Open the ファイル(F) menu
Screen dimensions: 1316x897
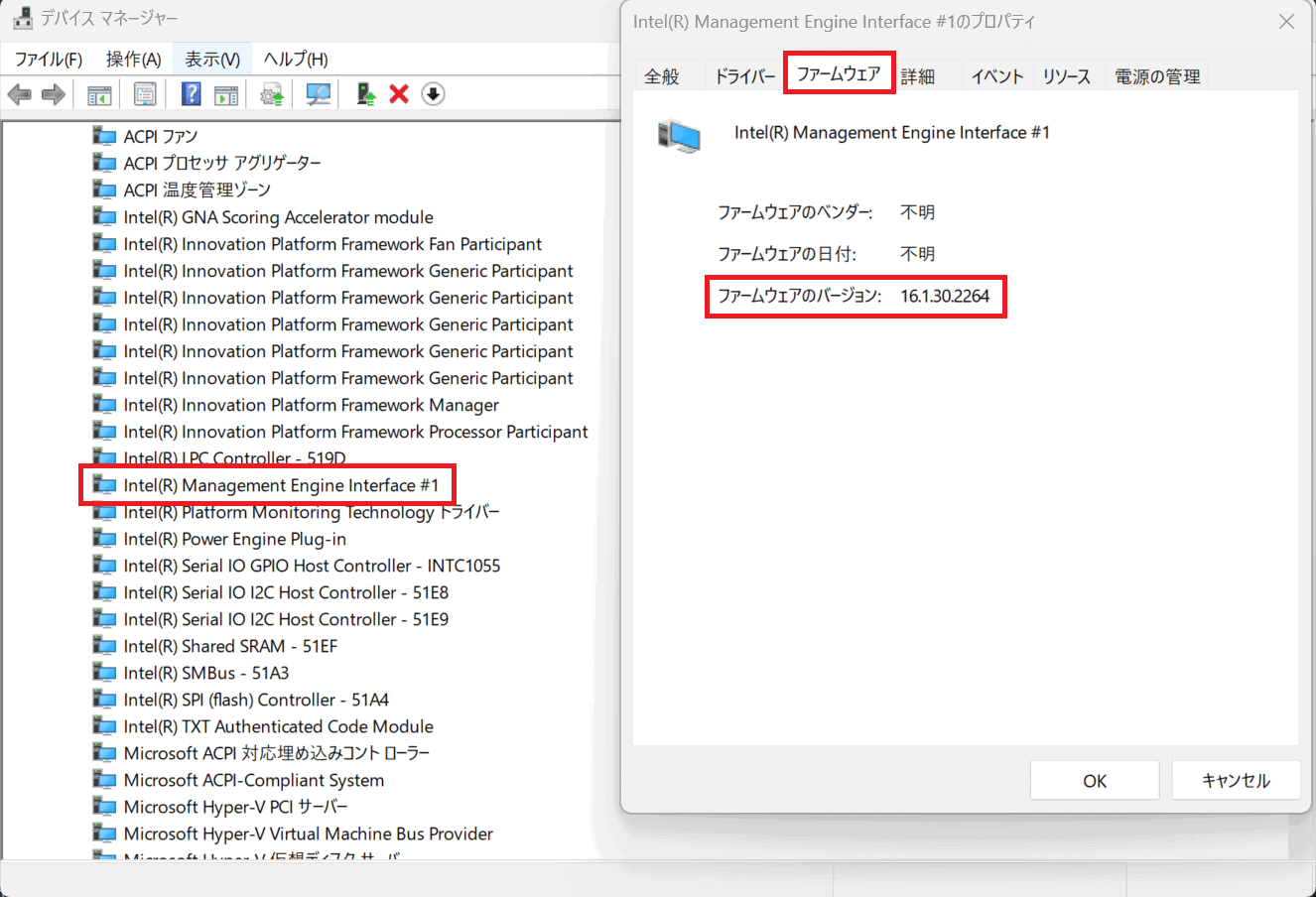pos(49,60)
